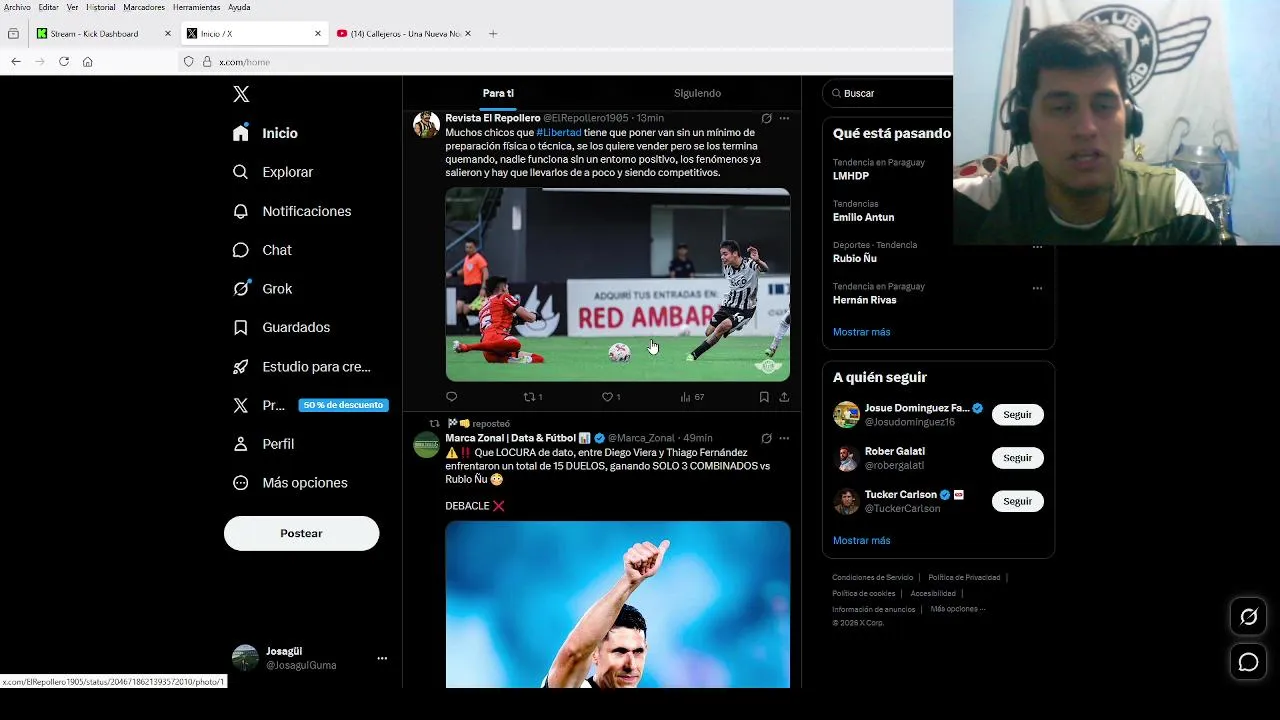The width and height of the screenshot is (1280, 720).
Task: Open Herramientas menu in menu bar
Action: pos(196,7)
